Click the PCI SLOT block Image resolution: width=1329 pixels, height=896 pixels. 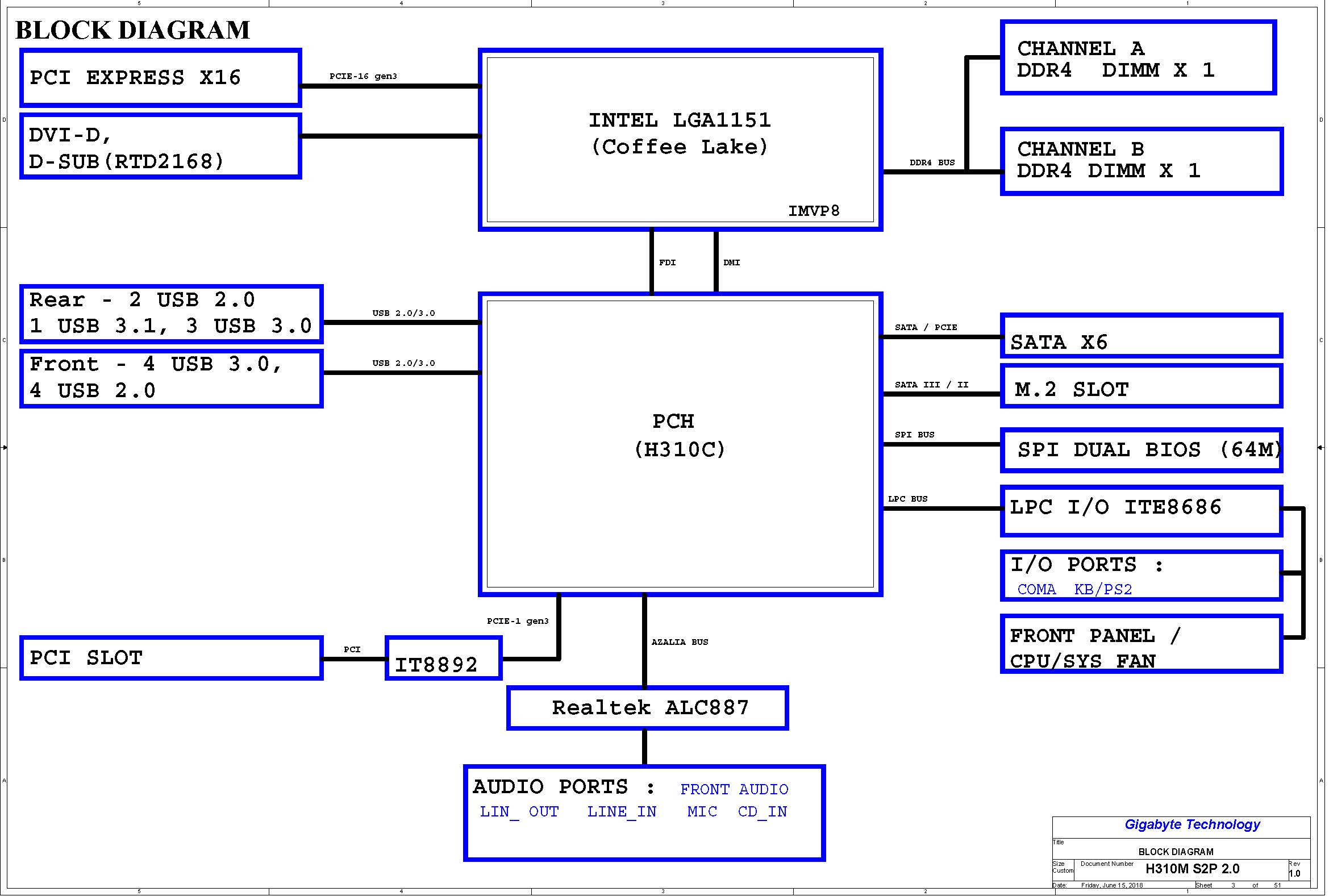[x=172, y=658]
